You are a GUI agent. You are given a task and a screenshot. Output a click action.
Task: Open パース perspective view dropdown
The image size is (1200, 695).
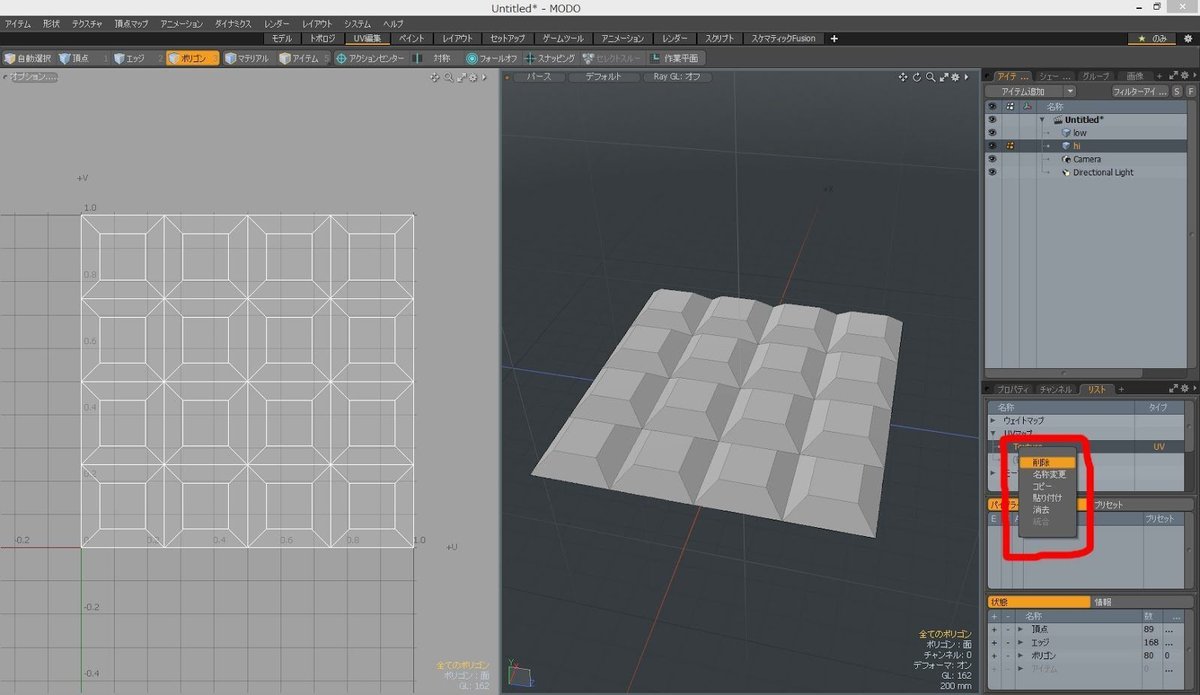(538, 77)
